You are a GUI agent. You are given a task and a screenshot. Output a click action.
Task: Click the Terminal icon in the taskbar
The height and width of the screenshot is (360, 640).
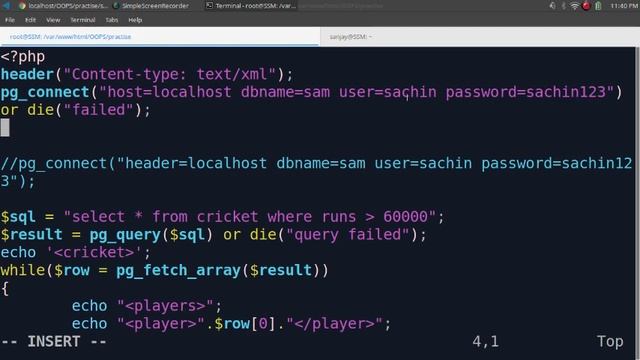click(x=209, y=6)
